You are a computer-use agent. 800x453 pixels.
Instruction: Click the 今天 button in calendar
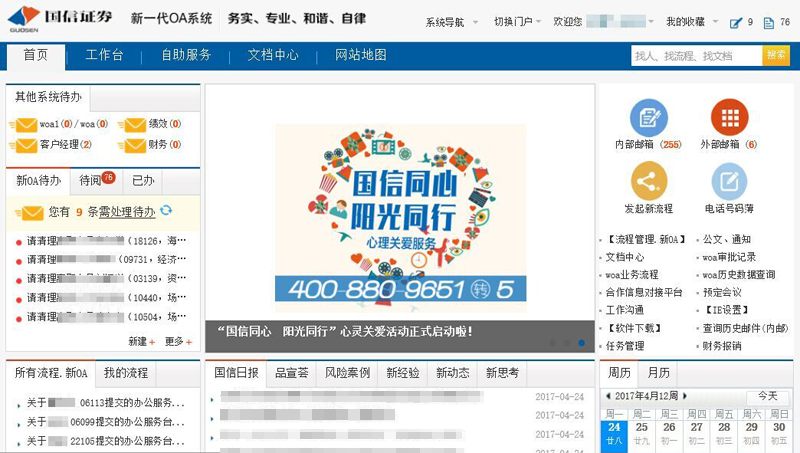767,396
